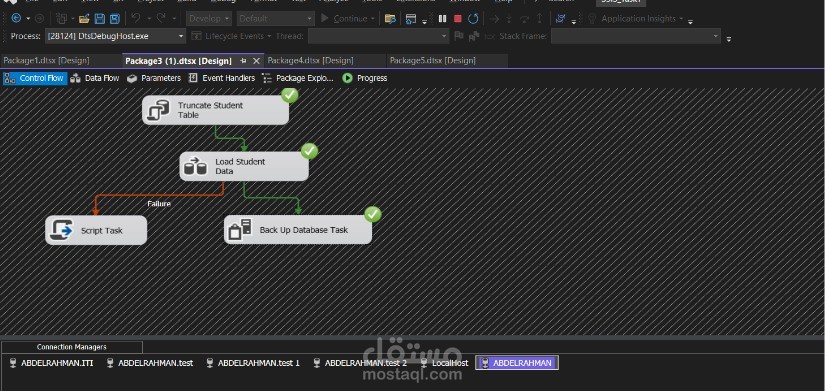825x391 pixels.
Task: Click green checkmark on Load Student Data
Action: (309, 152)
